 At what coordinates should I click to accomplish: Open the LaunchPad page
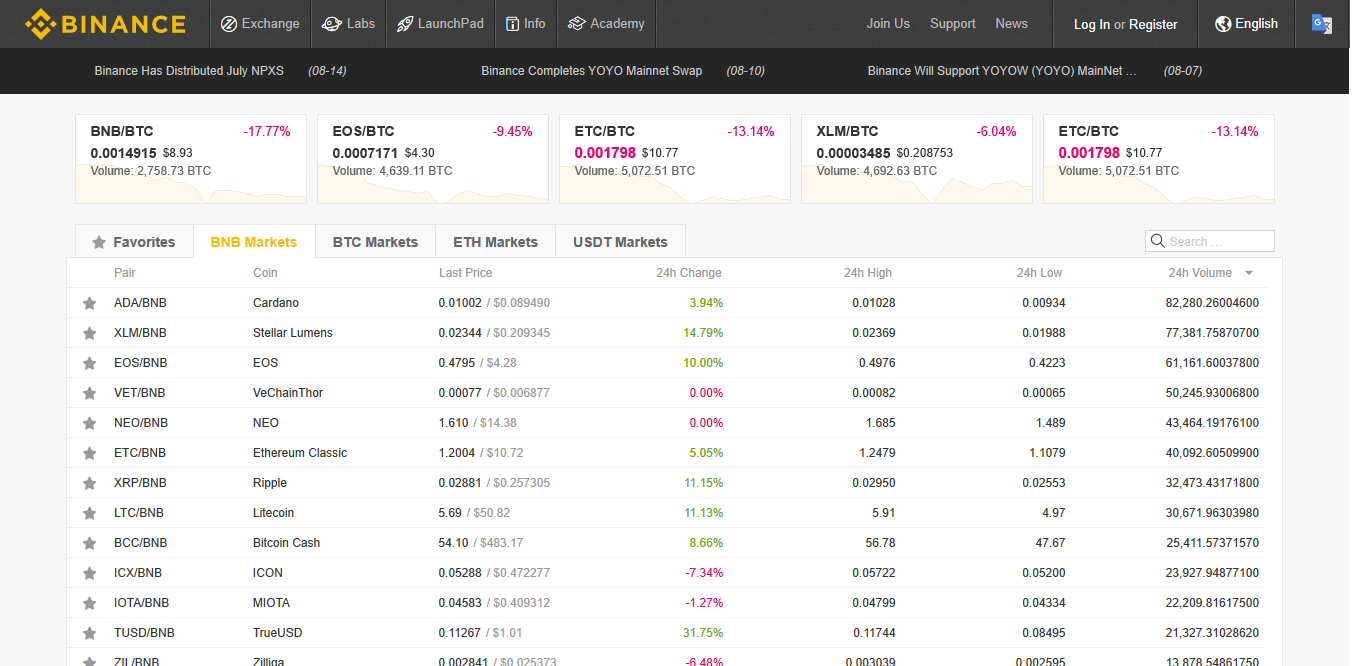click(440, 24)
